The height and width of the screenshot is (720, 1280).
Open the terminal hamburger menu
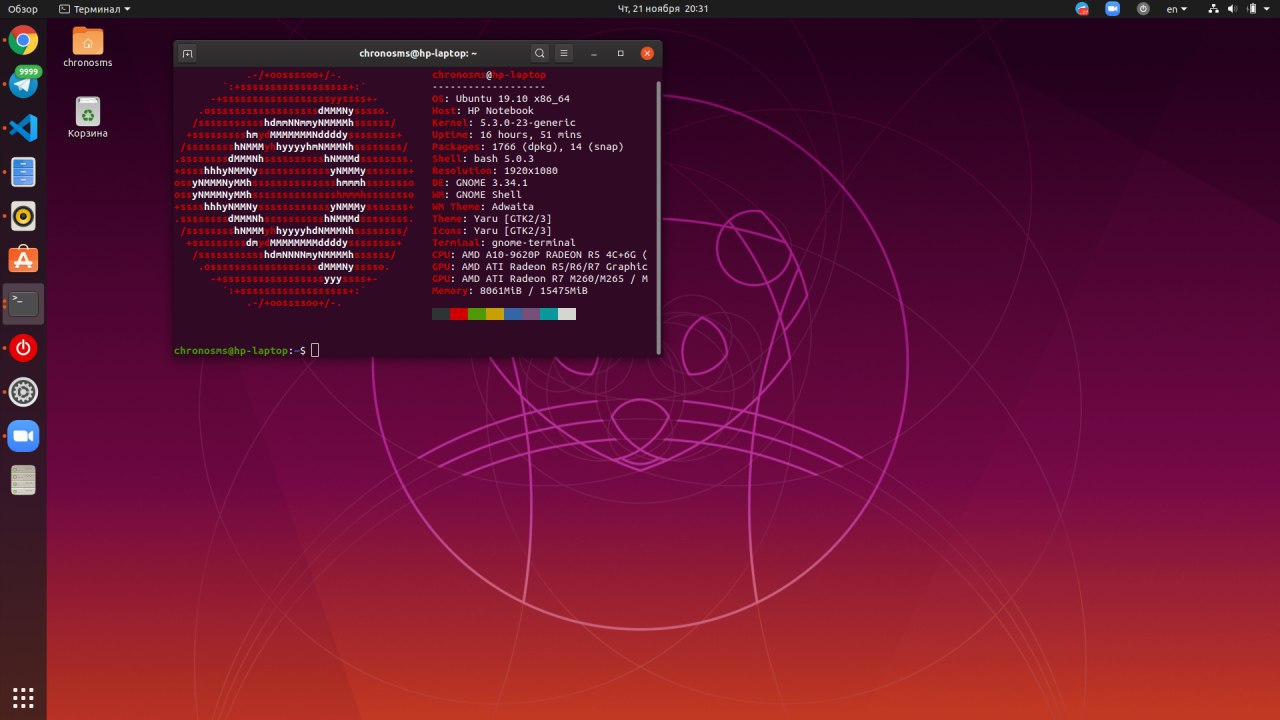564,53
